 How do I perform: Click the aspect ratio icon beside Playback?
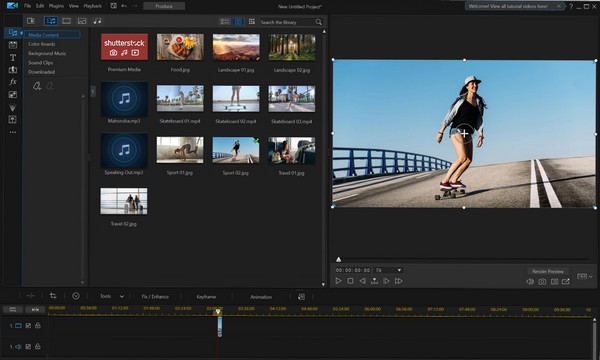(x=114, y=6)
